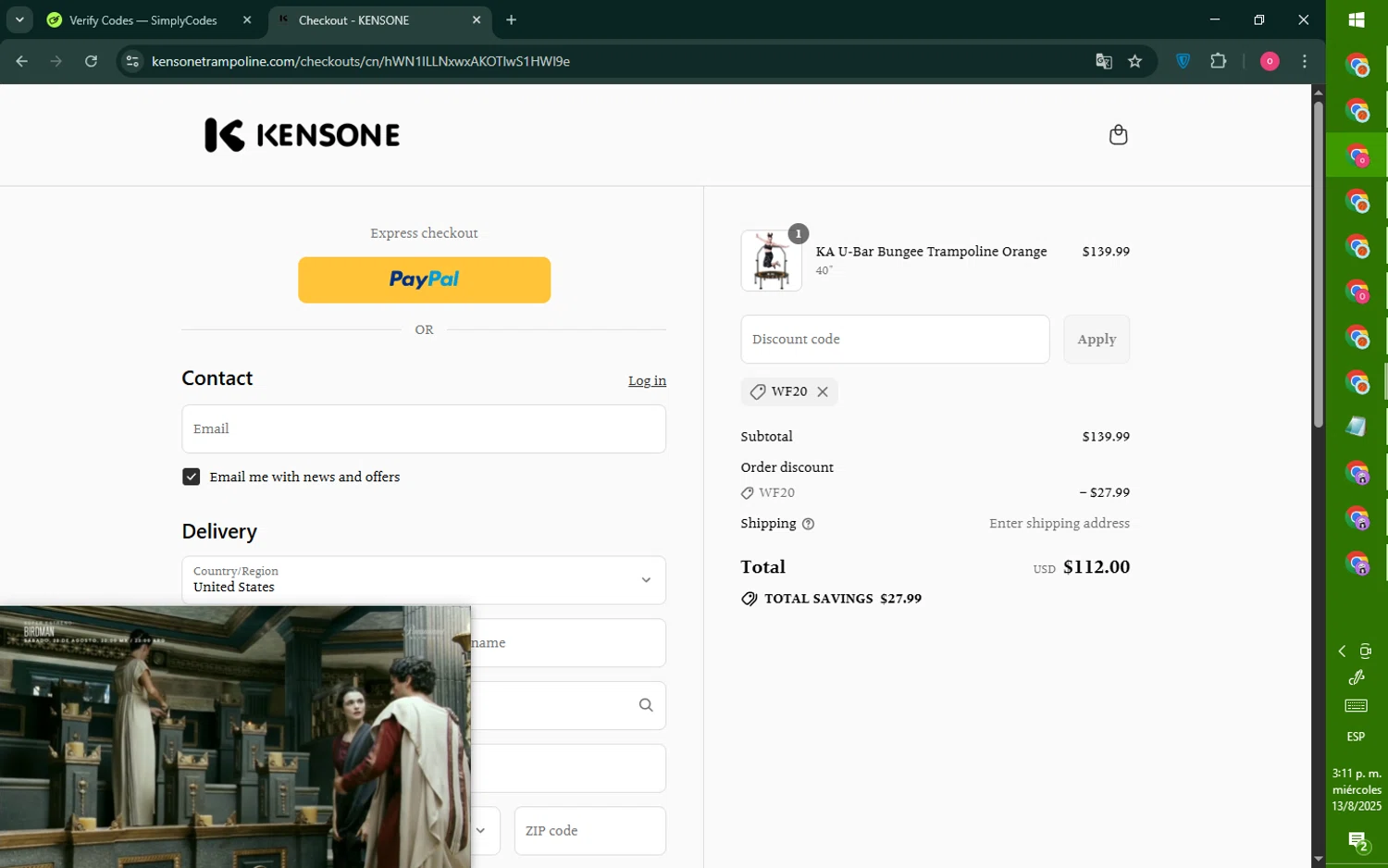Click the Apply discount button
The image size is (1388, 868).
pos(1097,339)
